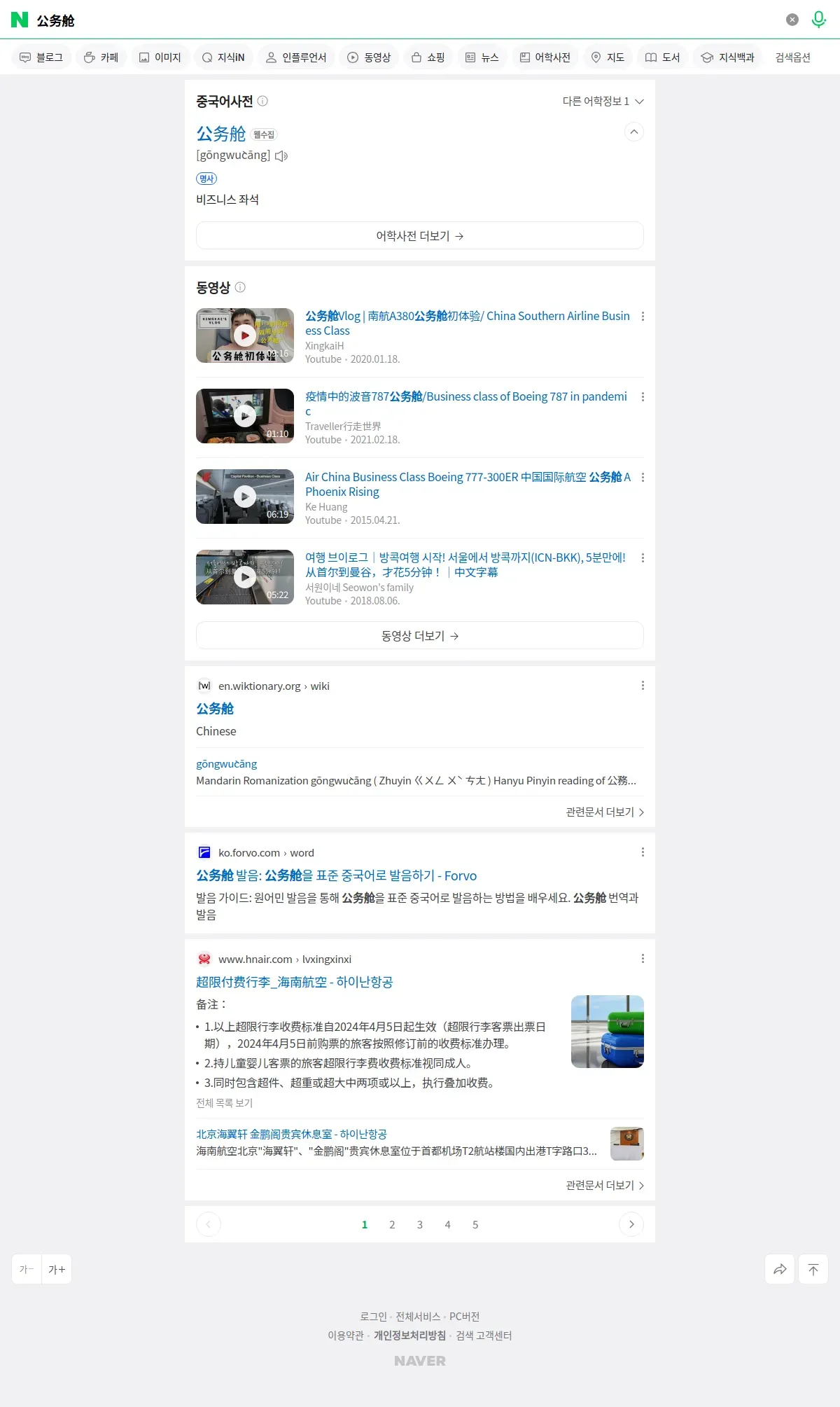Switch to 인플루언서 tab

click(296, 57)
